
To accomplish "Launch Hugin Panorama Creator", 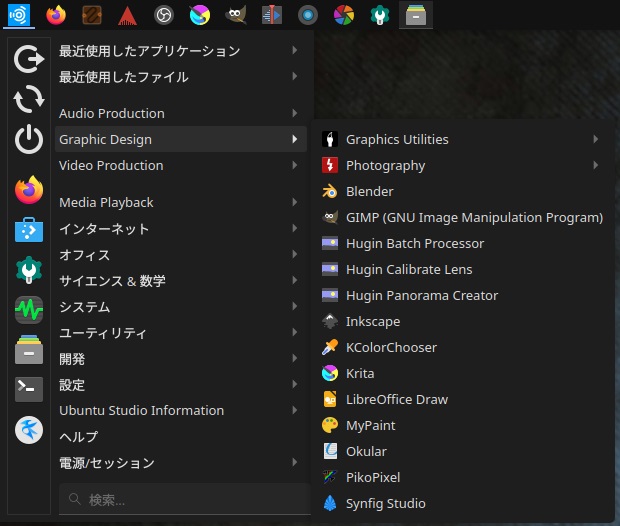I will 463,295.
